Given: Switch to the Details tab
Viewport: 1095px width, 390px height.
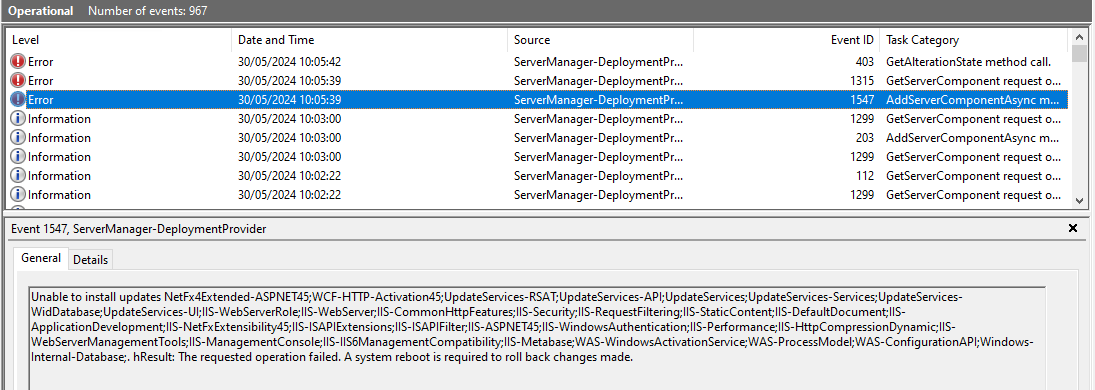Looking at the screenshot, I should tap(91, 260).
